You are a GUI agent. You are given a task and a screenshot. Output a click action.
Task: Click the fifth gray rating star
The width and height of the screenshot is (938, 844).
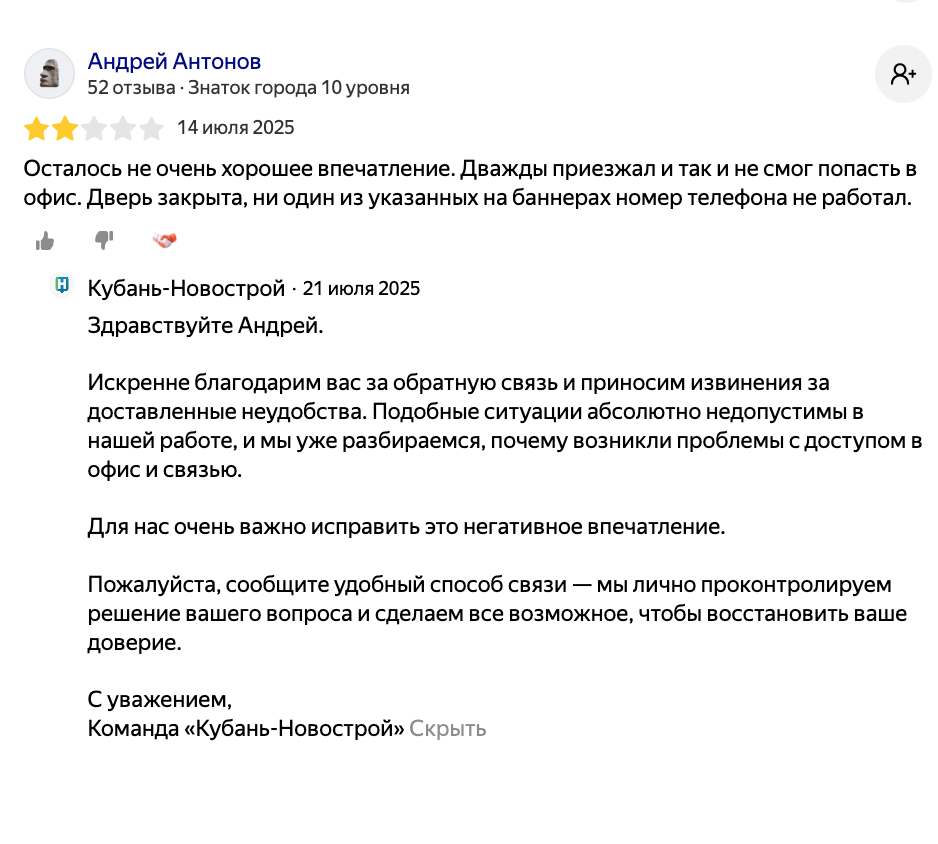click(x=151, y=129)
